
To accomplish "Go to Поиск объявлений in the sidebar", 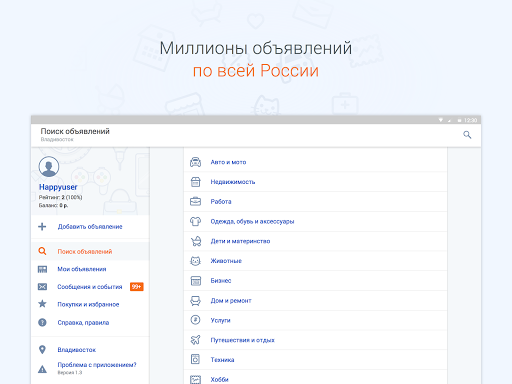I will point(90,251).
